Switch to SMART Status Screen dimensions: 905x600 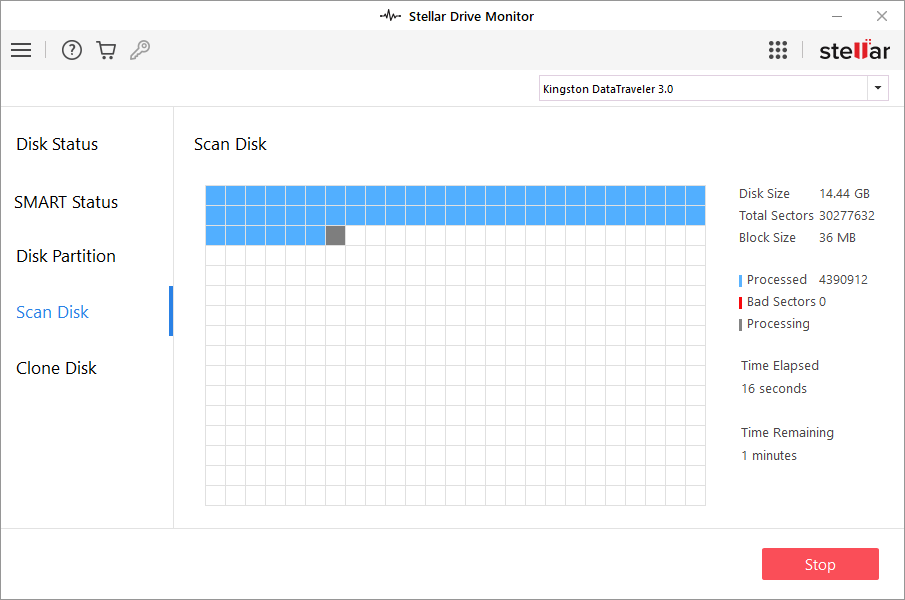(x=66, y=202)
